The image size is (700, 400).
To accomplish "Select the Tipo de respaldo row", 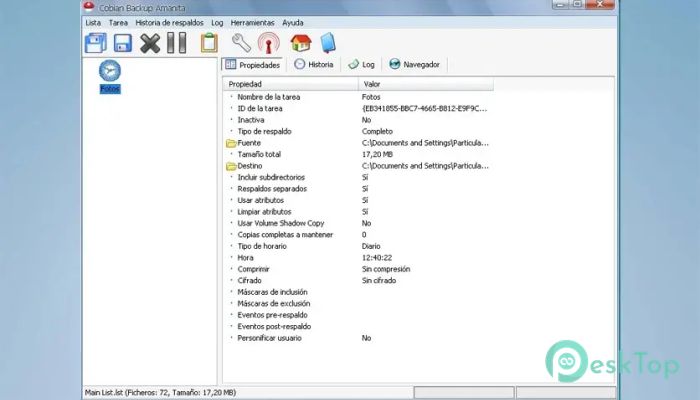I will (x=358, y=132).
